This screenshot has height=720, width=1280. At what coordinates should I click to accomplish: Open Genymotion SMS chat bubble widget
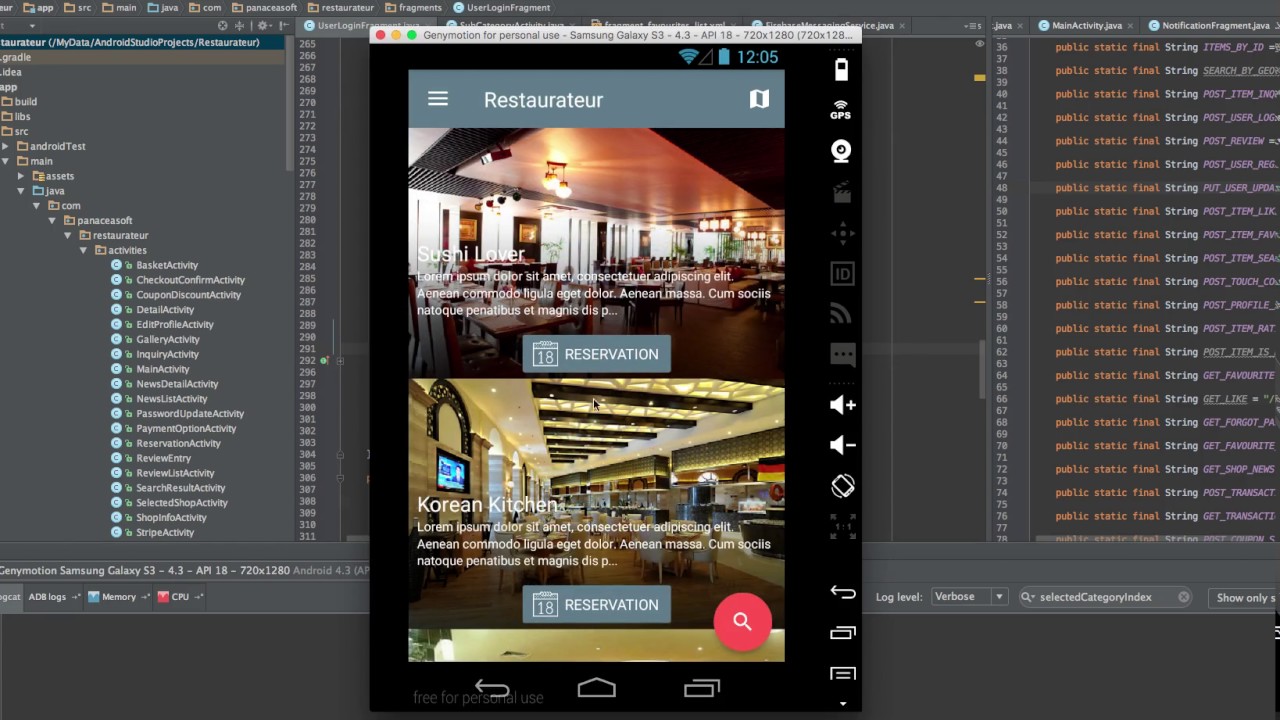[842, 354]
